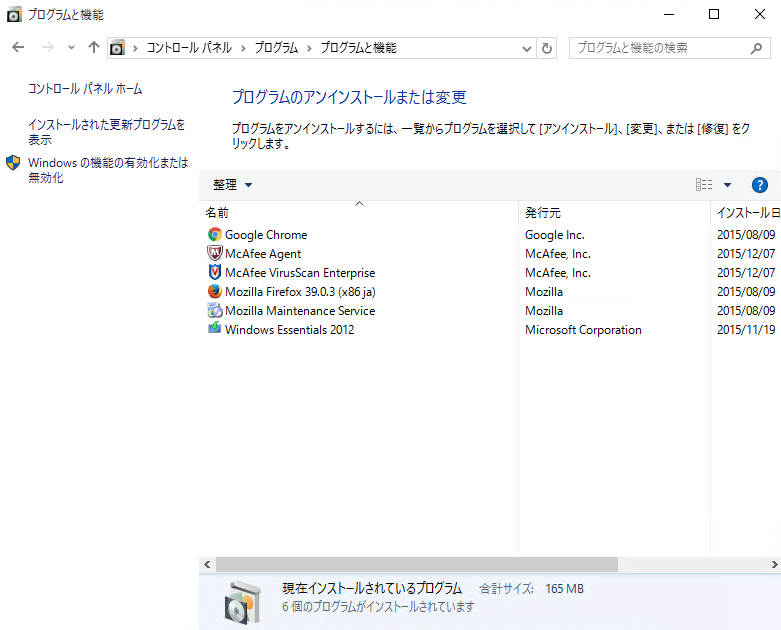Expand the chevron after コントロール パネル
Screen dimensions: 781x630
(x=243, y=48)
